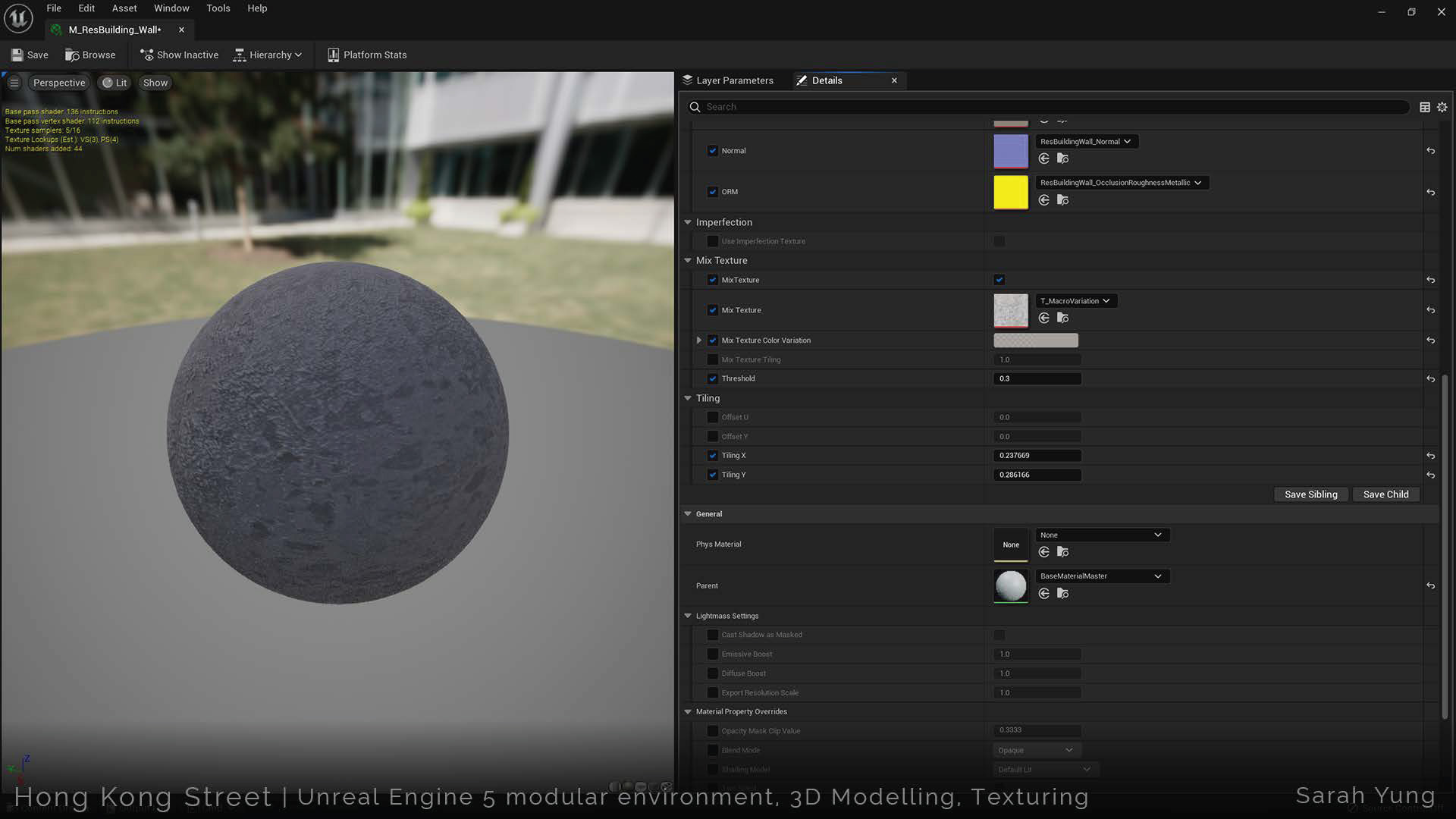Screen dimensions: 1456x819
Task: Browse to BaseMaterialMaster in Content Browser
Action: tap(1063, 594)
